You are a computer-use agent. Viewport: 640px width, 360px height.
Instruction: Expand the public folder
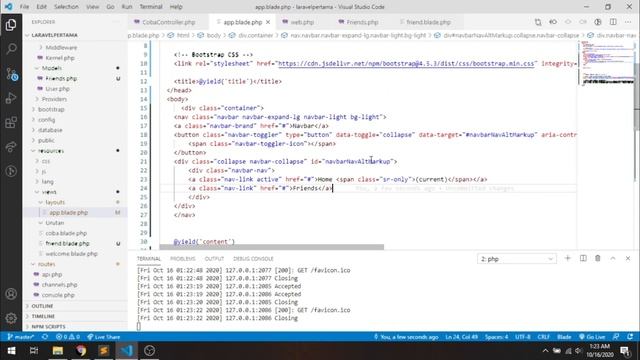46,140
